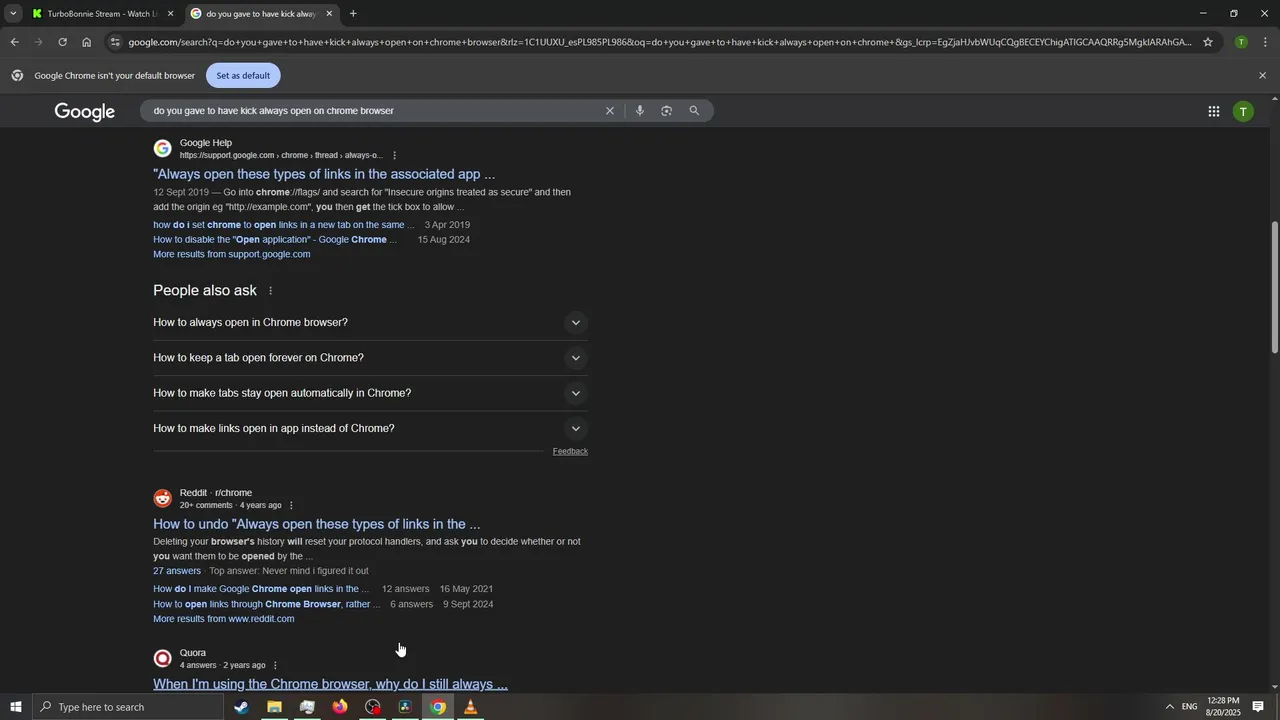Close the Google search tab
The width and height of the screenshot is (1280, 720).
tap(329, 14)
